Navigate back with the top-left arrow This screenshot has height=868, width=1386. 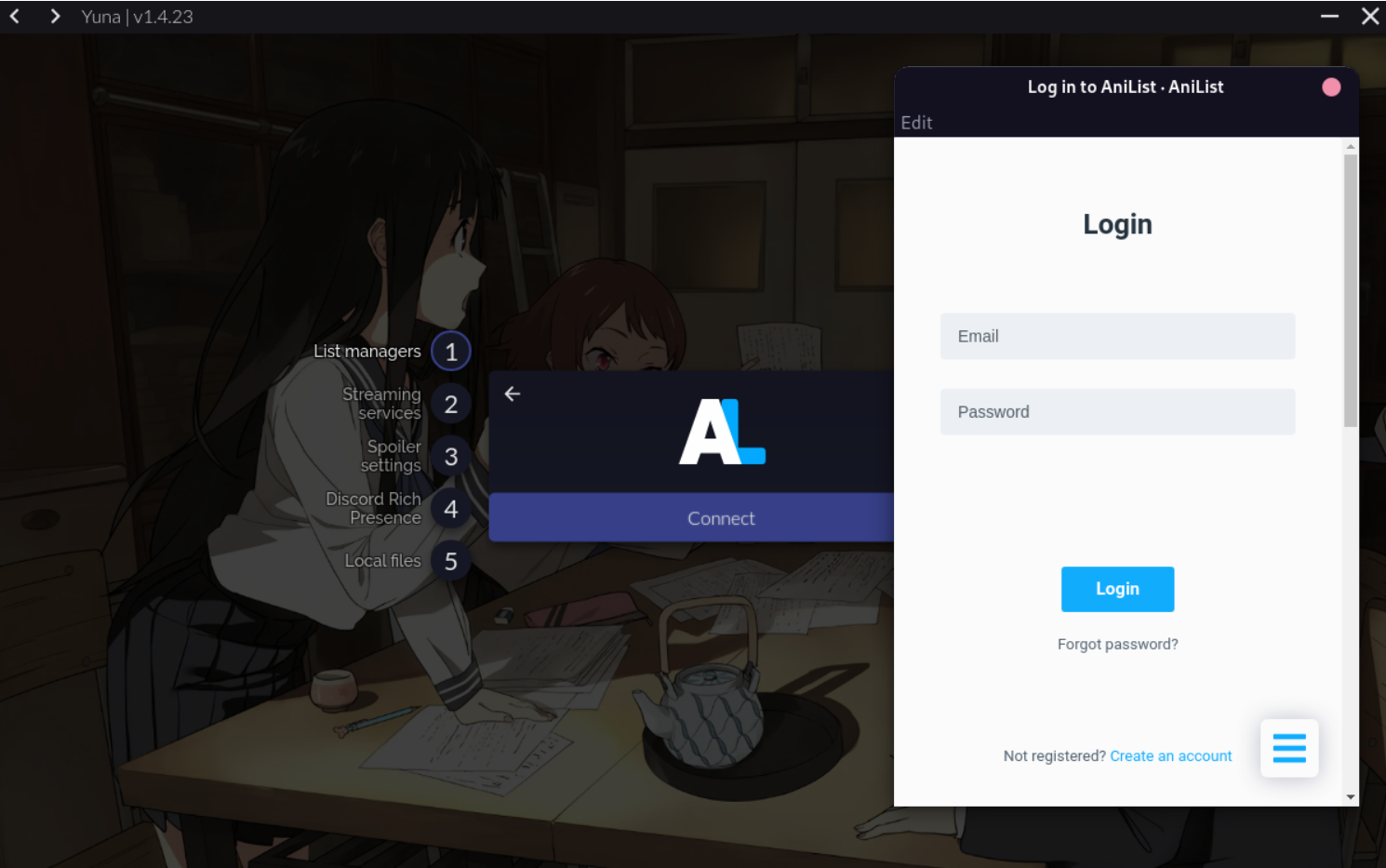14,16
